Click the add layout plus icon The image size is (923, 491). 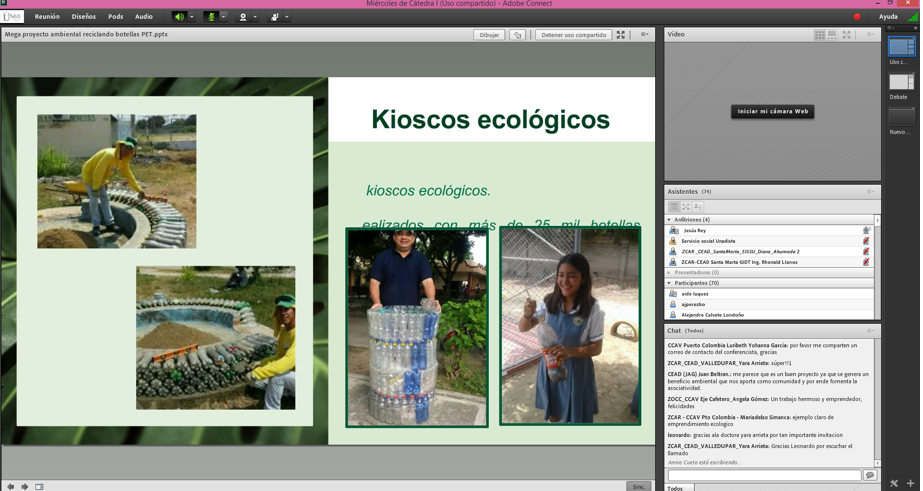click(911, 483)
